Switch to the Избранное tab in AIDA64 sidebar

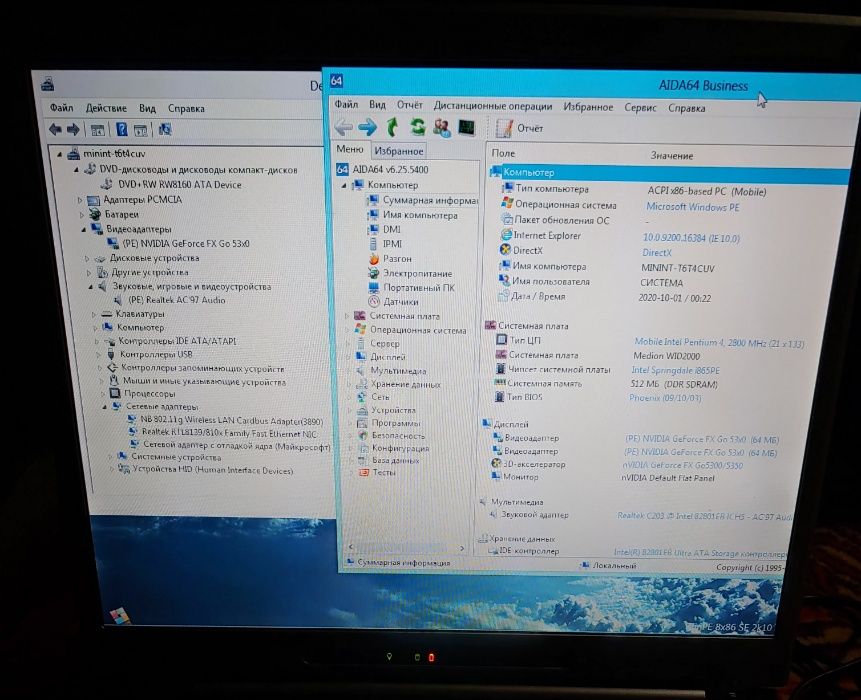click(x=399, y=151)
